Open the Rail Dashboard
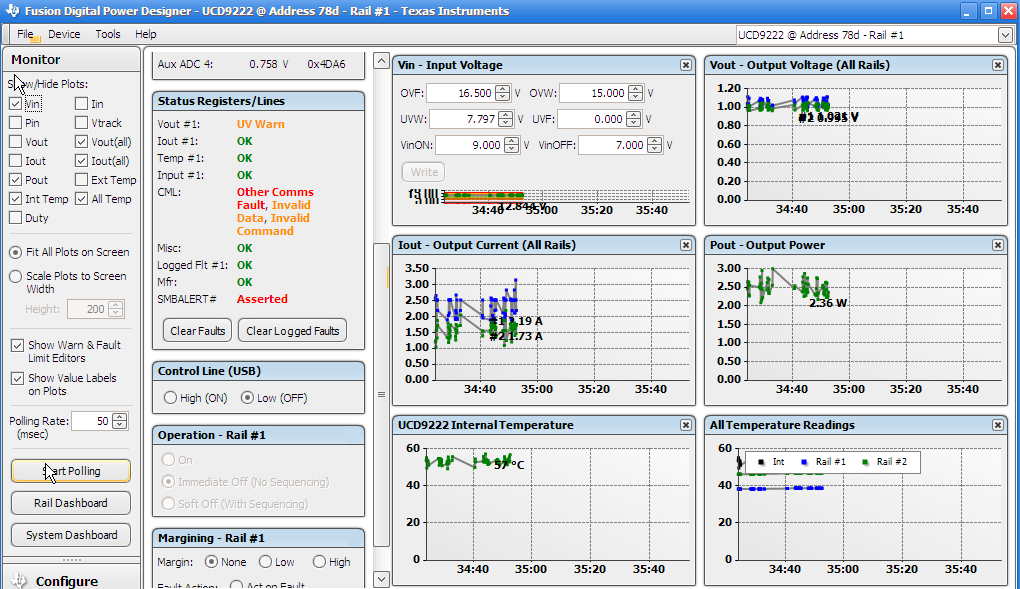The width and height of the screenshot is (1020, 589). point(71,502)
